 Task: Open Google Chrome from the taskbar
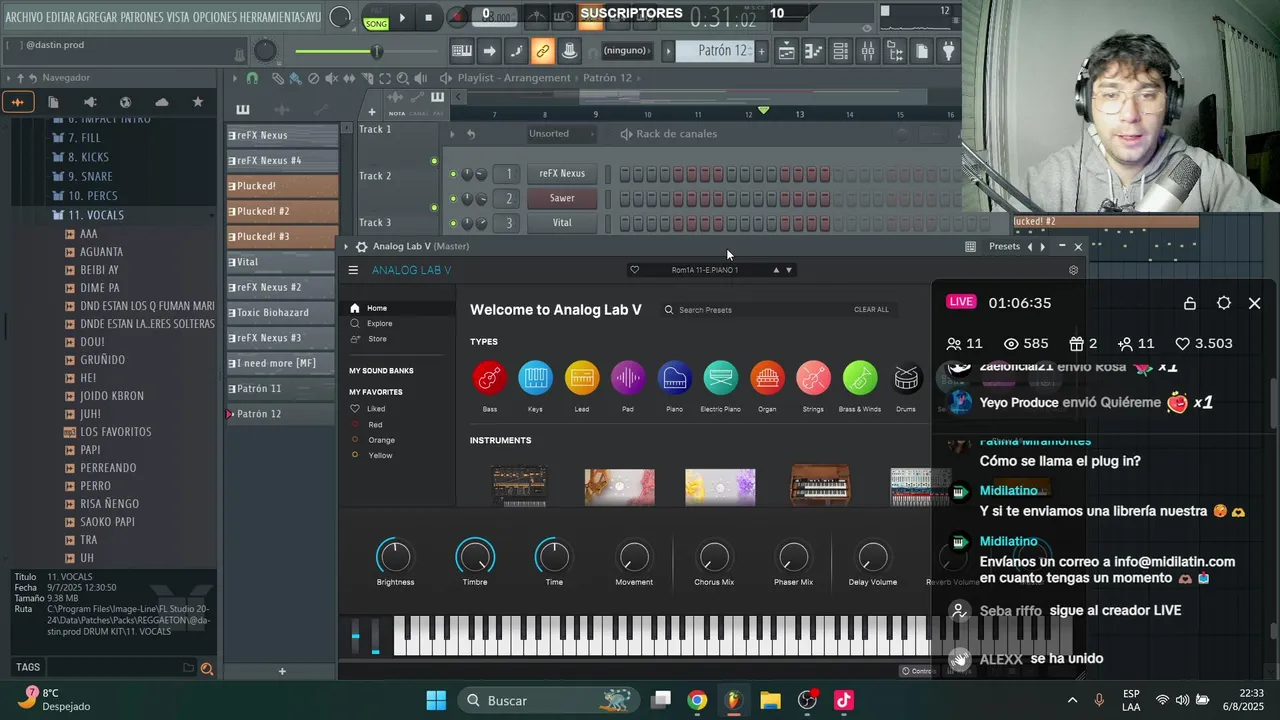pyautogui.click(x=697, y=700)
